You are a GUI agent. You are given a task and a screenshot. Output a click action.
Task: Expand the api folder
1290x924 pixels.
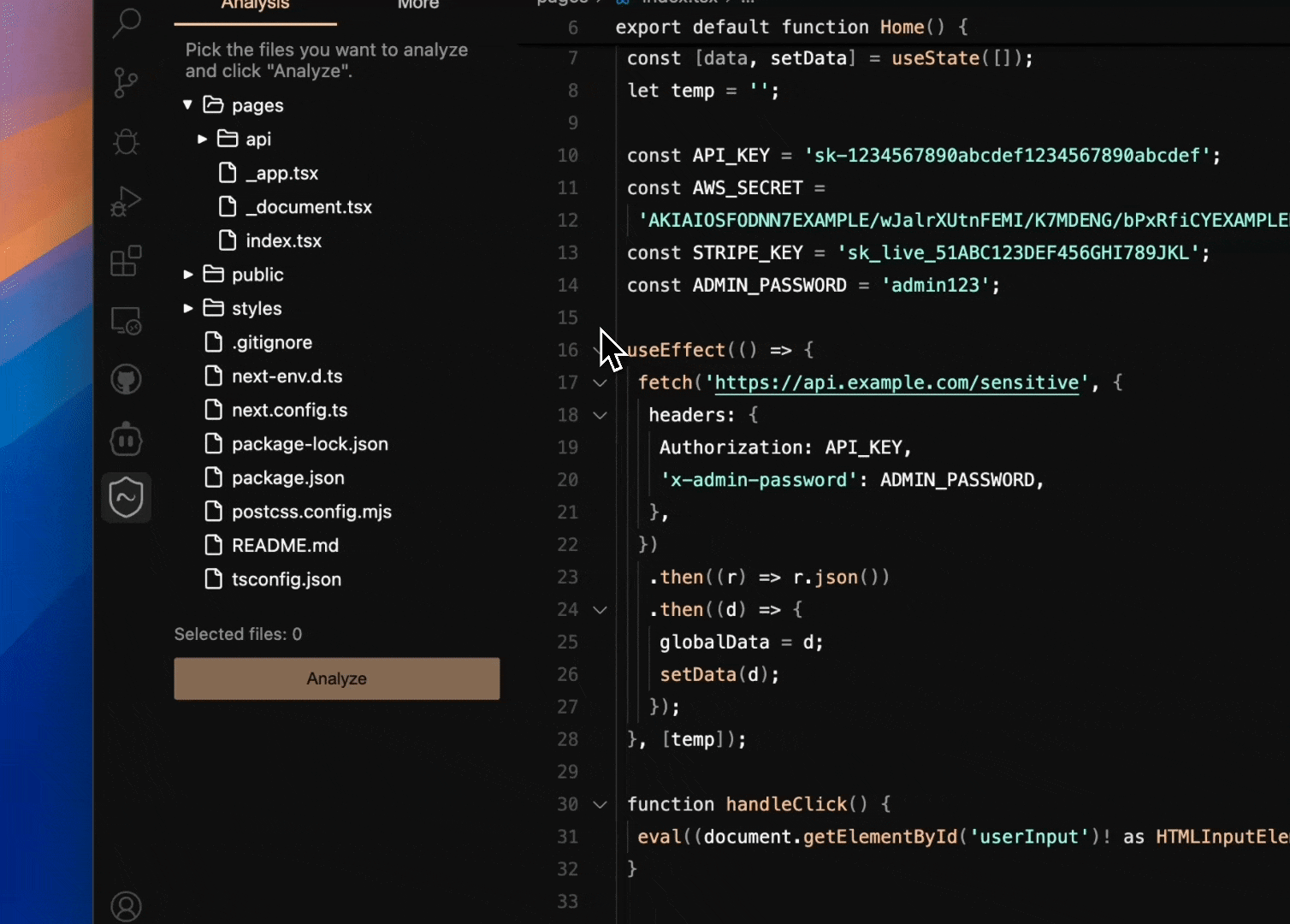(202, 139)
